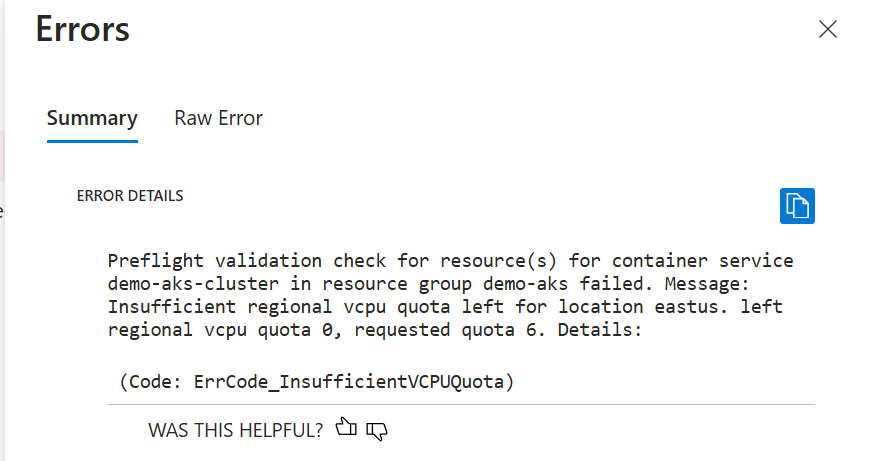The width and height of the screenshot is (873, 461).
Task: Copy the error details to clipboard
Action: point(797,206)
